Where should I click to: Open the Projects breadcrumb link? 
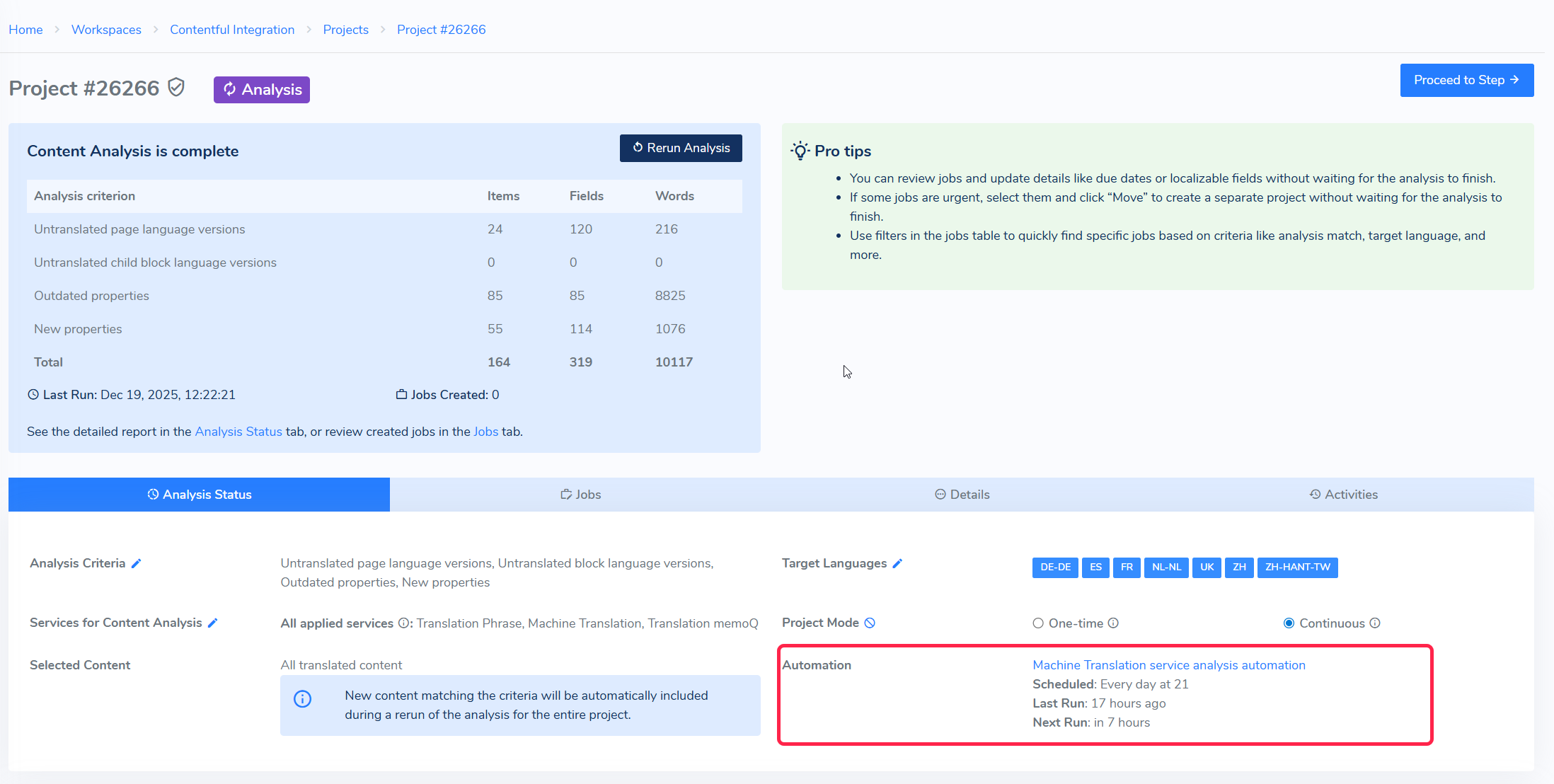coord(346,30)
